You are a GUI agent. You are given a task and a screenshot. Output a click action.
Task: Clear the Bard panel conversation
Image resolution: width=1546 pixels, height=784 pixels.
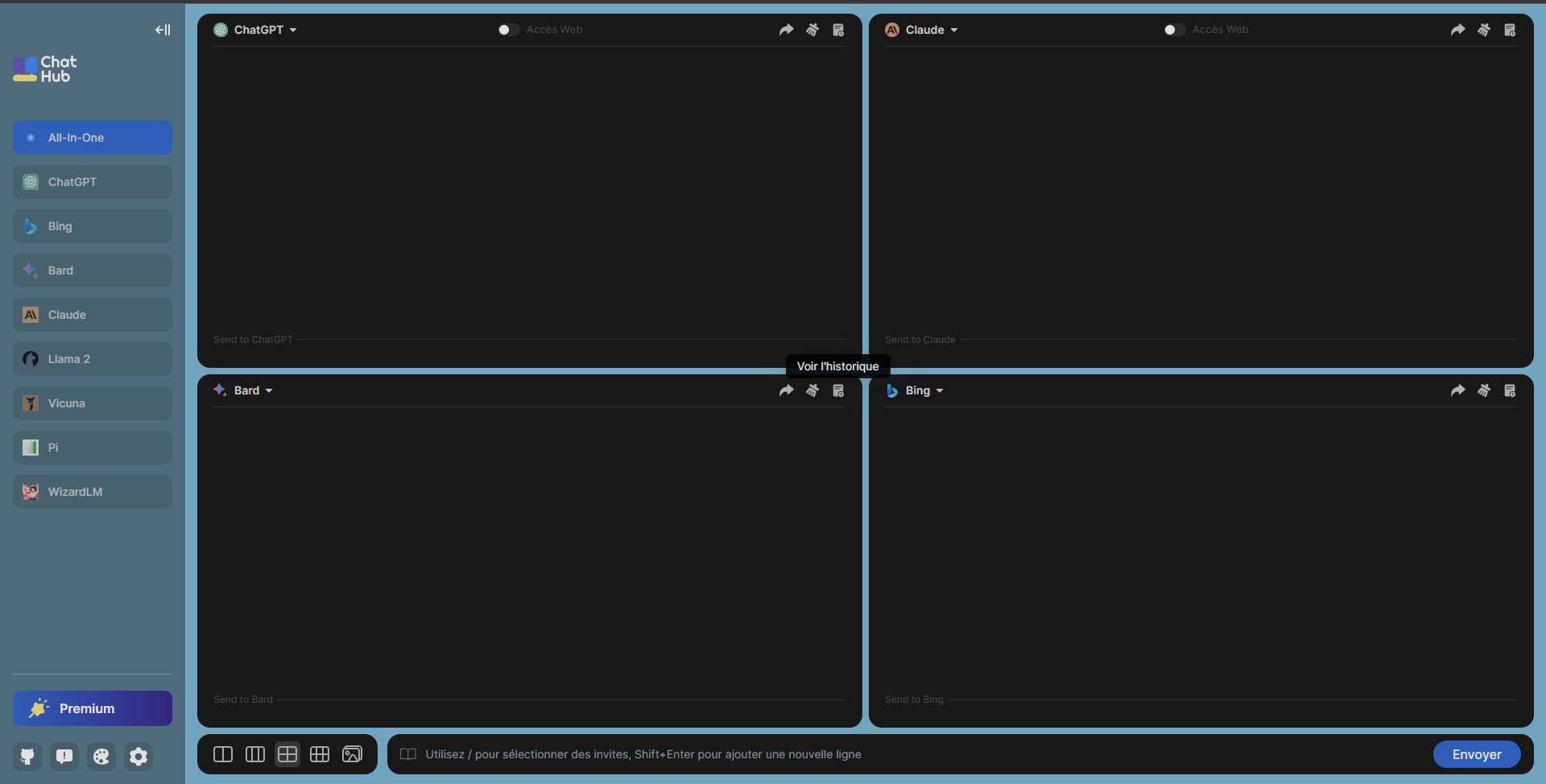click(x=812, y=390)
